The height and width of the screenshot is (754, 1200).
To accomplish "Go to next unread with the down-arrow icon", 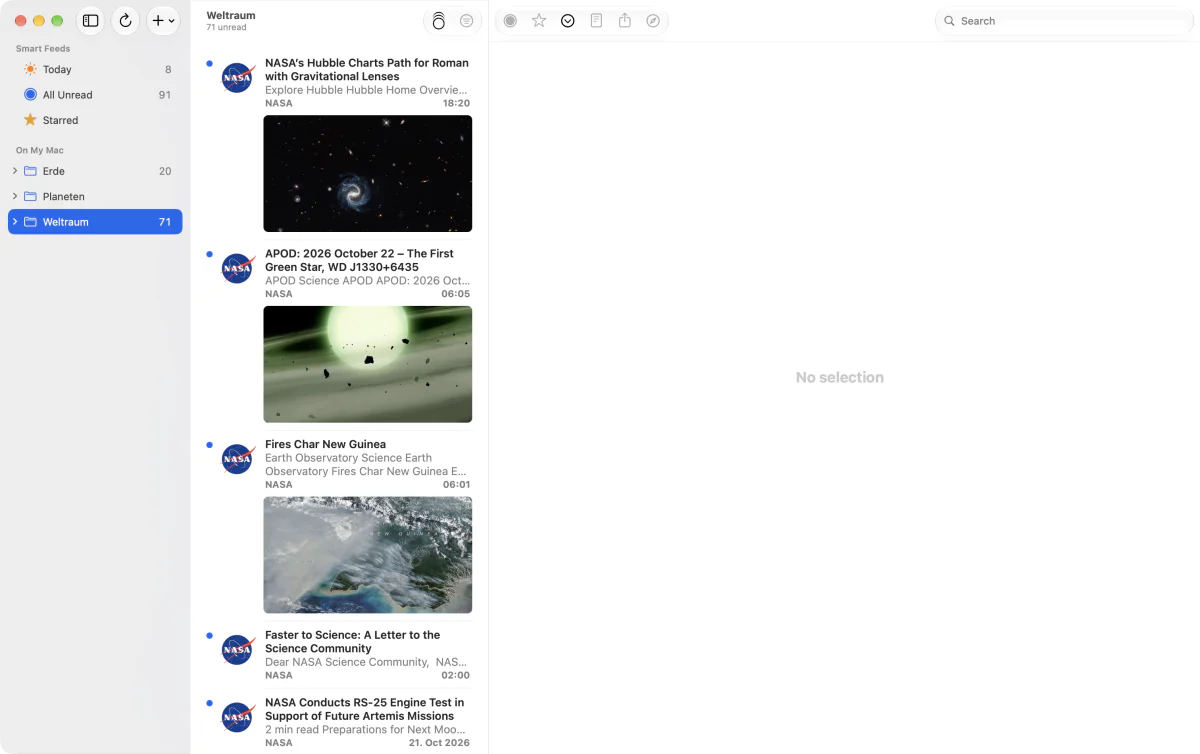I will tap(568, 21).
